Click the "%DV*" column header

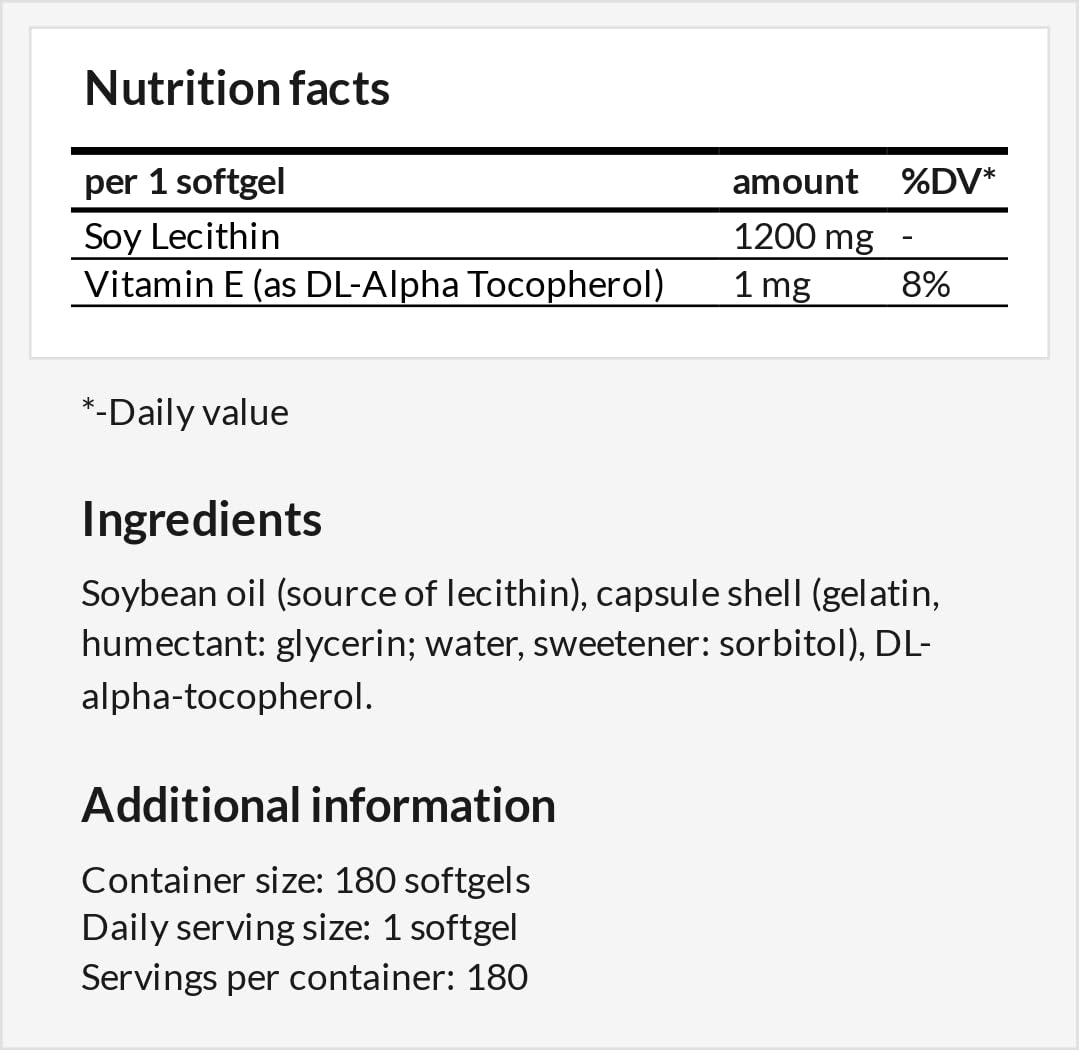click(x=949, y=182)
